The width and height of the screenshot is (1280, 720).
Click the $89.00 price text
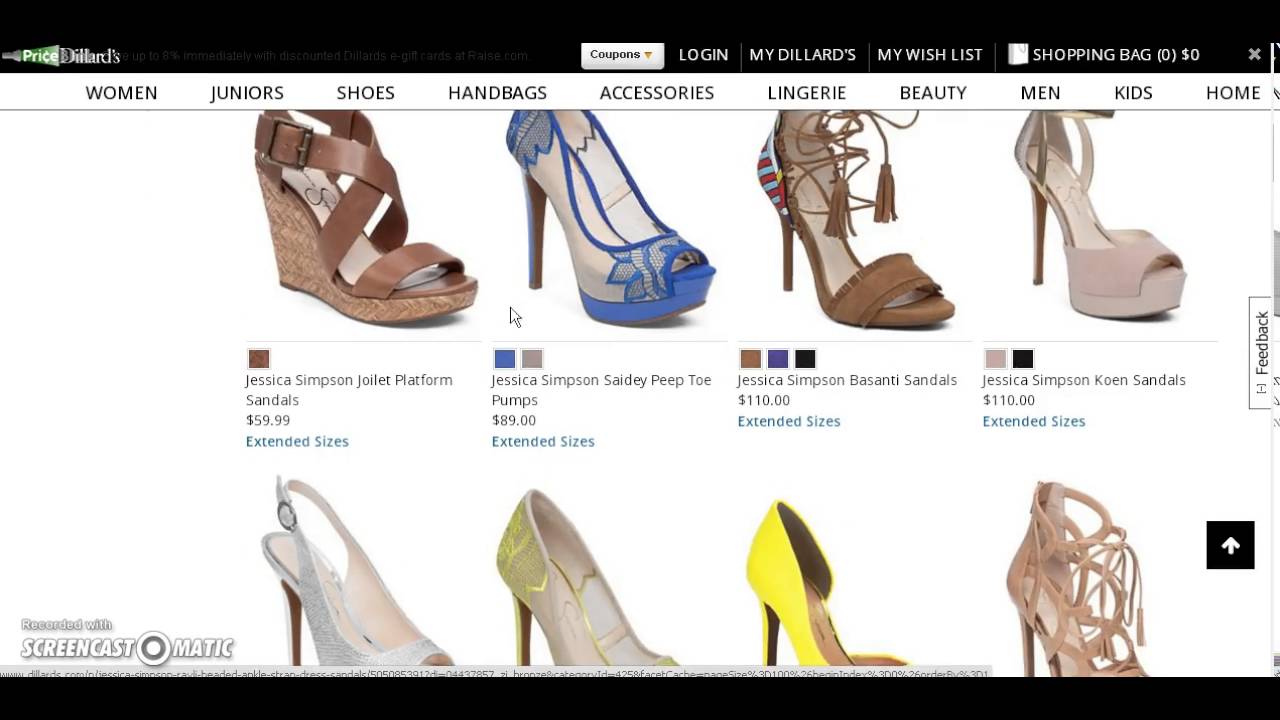click(514, 420)
